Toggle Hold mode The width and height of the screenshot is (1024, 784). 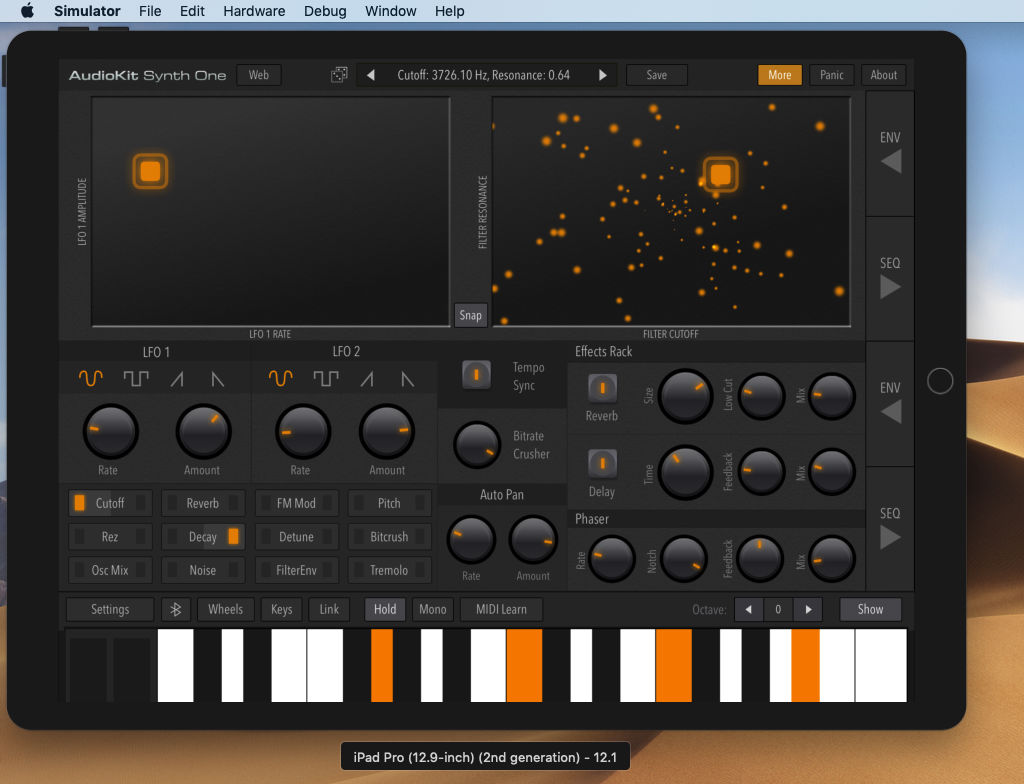tap(385, 610)
